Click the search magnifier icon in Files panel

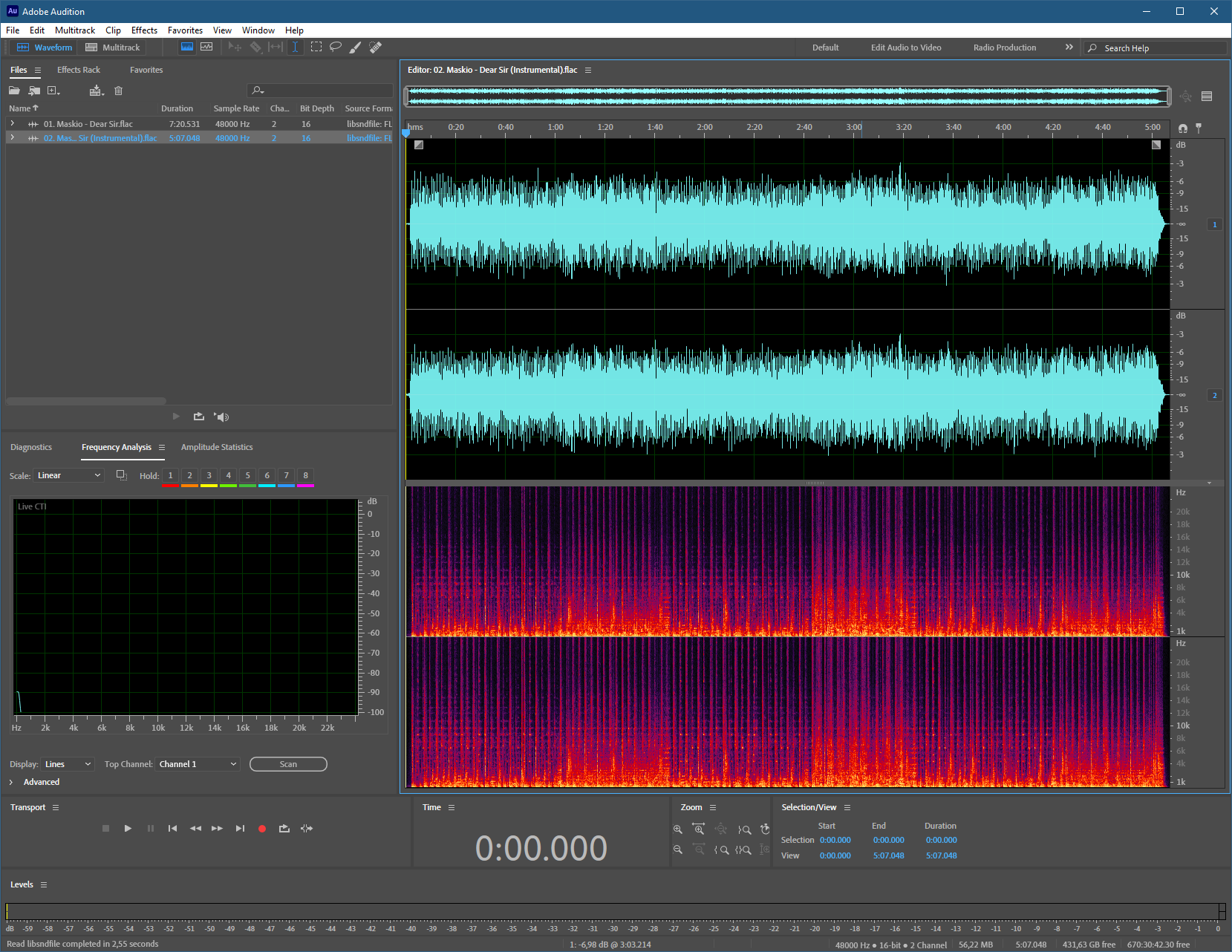coord(257,91)
